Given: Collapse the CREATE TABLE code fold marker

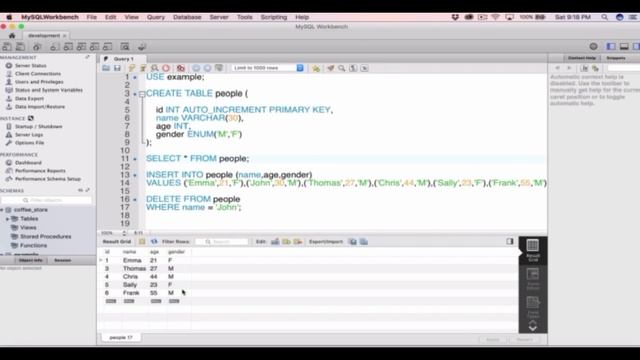Looking at the screenshot, I should (142, 94).
